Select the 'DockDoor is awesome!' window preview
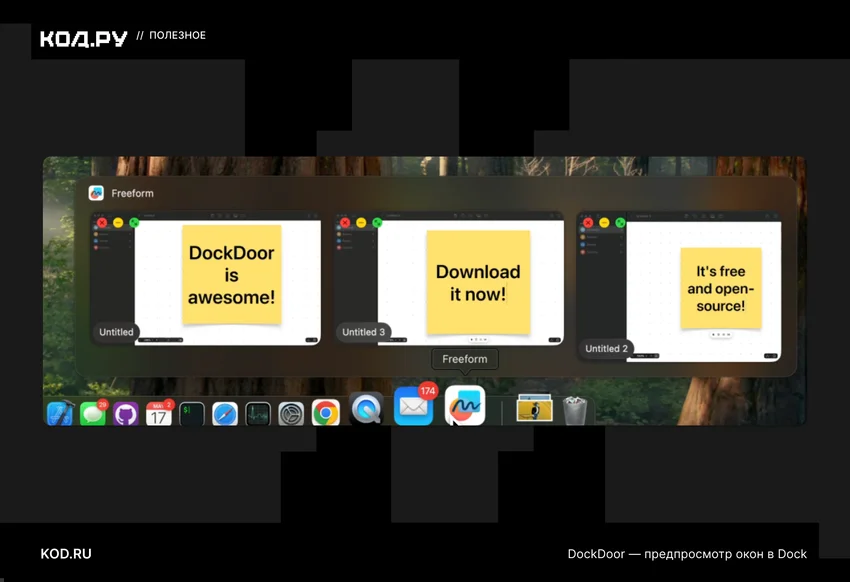The width and height of the screenshot is (850, 582). pyautogui.click(x=206, y=279)
